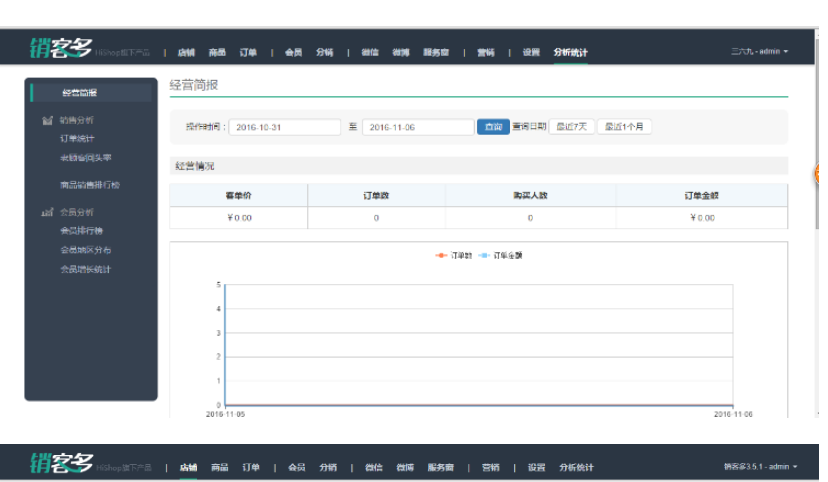828x482 pixels.
Task: Click the end date field 2016-11-06
Action: (418, 128)
